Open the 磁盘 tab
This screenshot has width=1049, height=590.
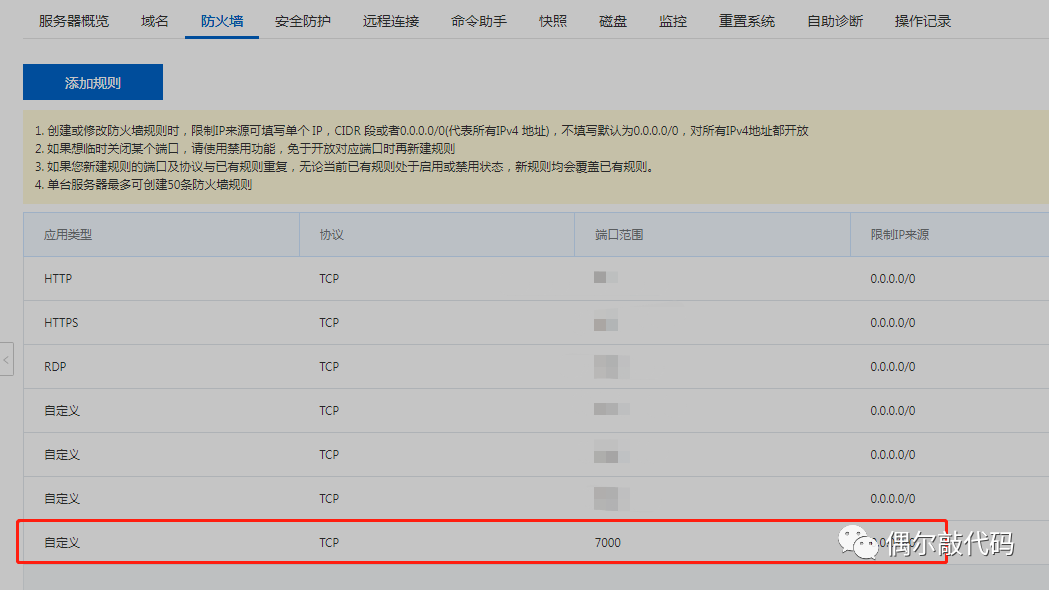point(613,21)
